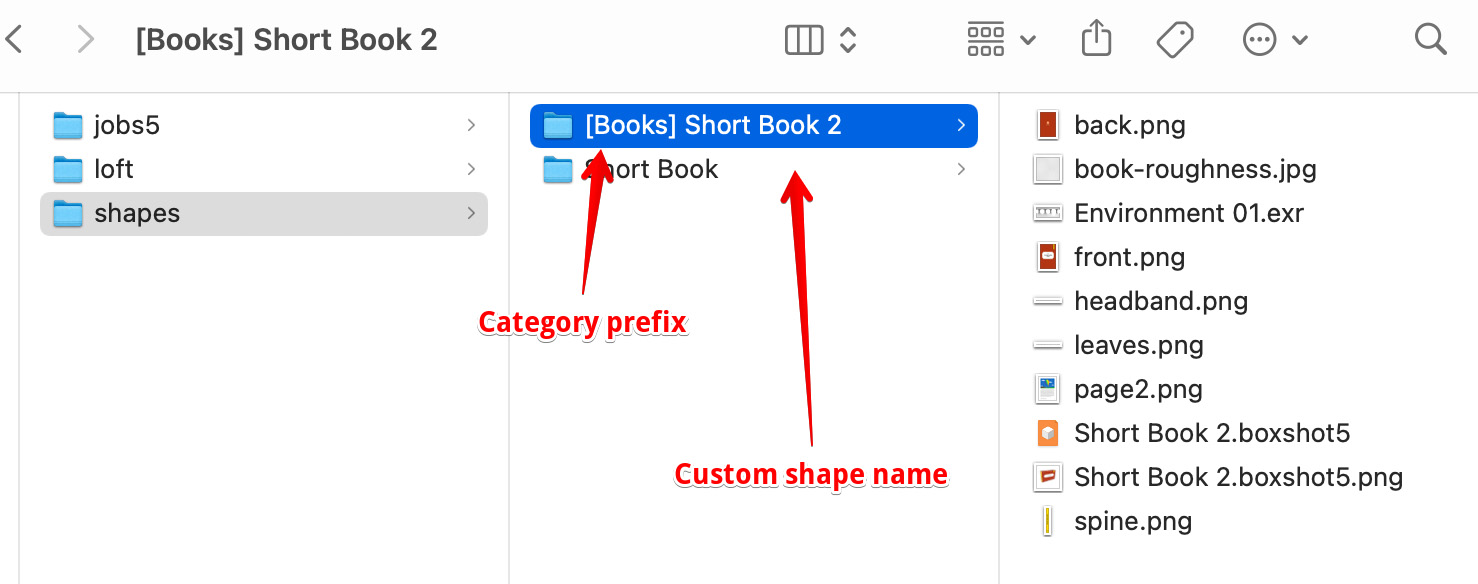The width and height of the screenshot is (1478, 584).
Task: Select the headband.png file icon
Action: coord(1048,301)
